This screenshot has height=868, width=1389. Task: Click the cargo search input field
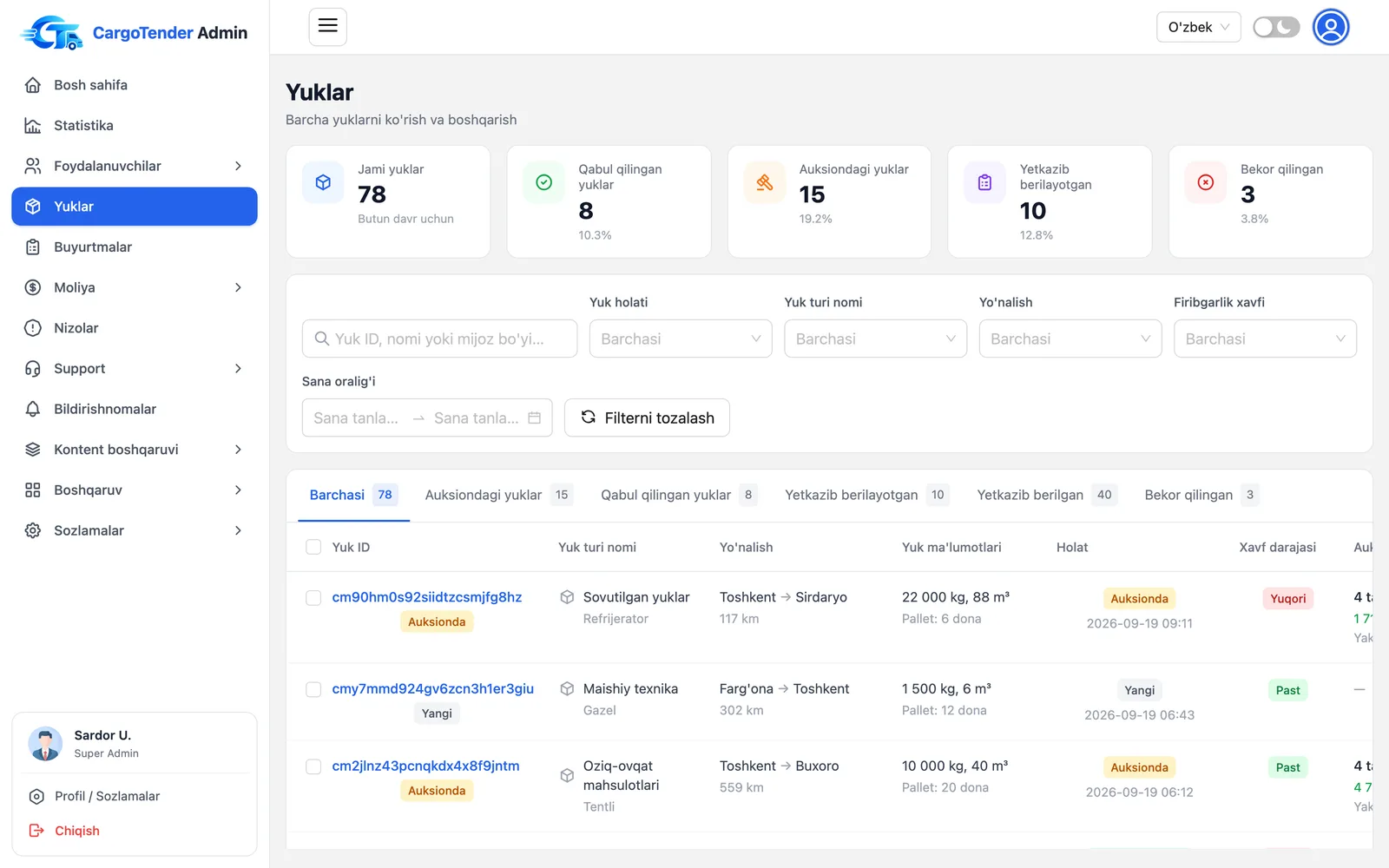pyautogui.click(x=439, y=339)
